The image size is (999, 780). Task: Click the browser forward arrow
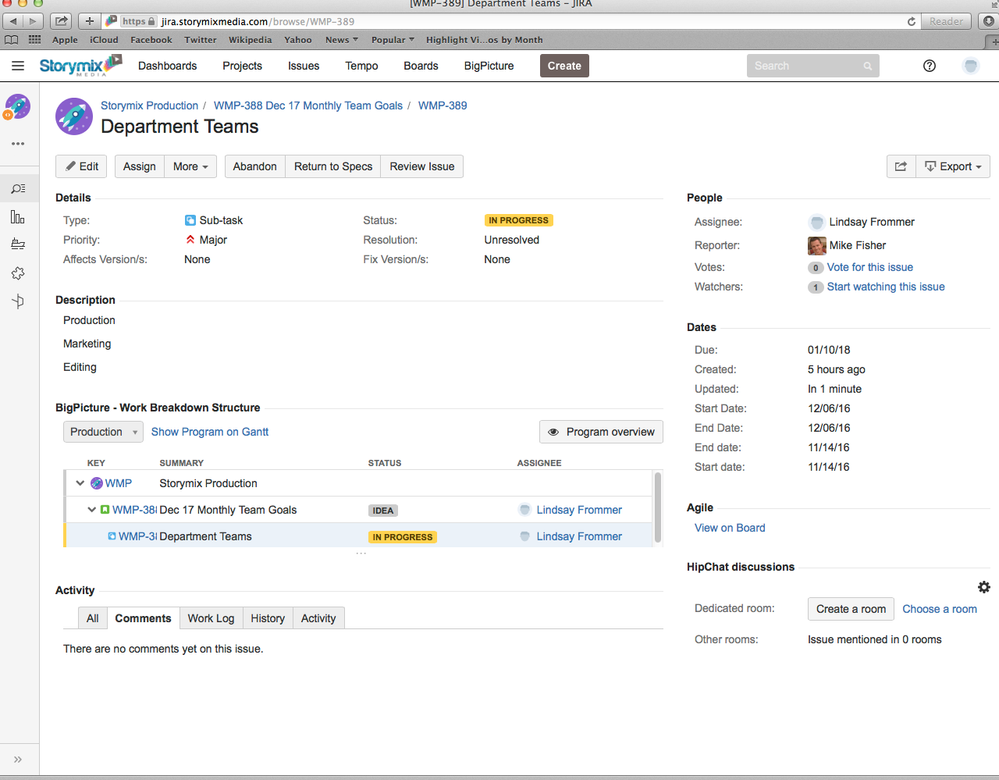click(x=32, y=22)
